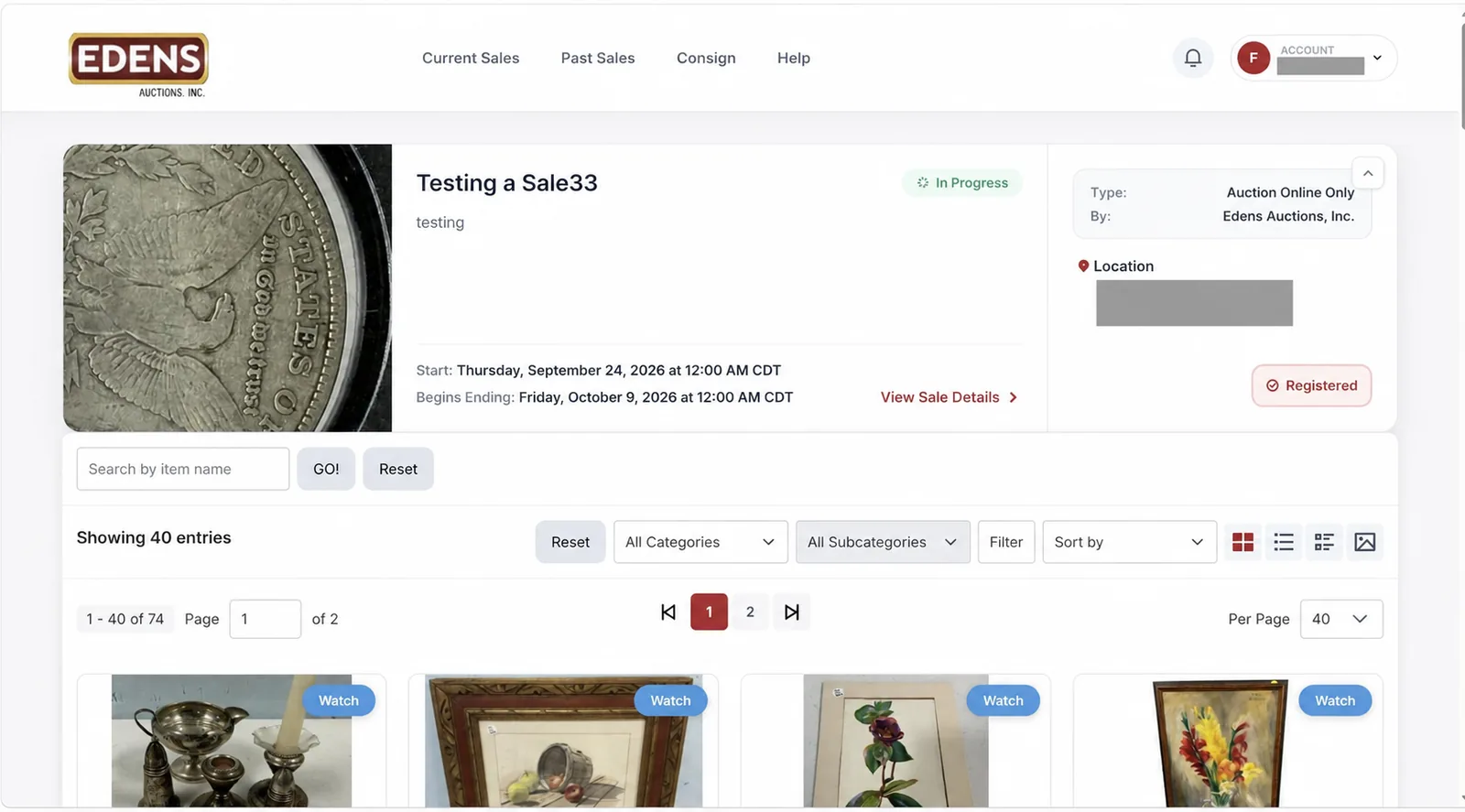This screenshot has height=812, width=1465.
Task: Open the Current Sales menu
Action: click(471, 58)
